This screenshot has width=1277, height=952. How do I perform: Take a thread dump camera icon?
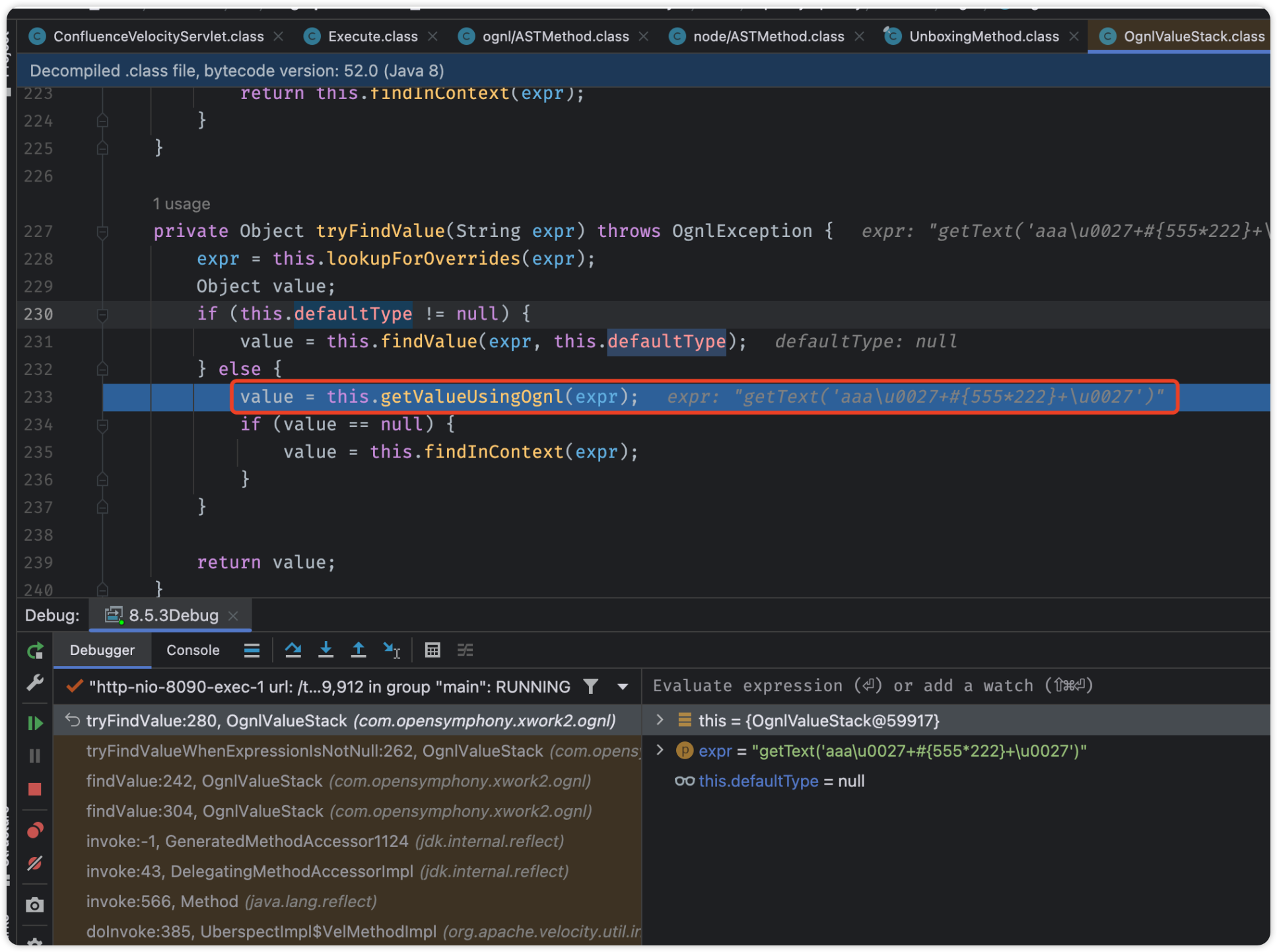pos(35,904)
